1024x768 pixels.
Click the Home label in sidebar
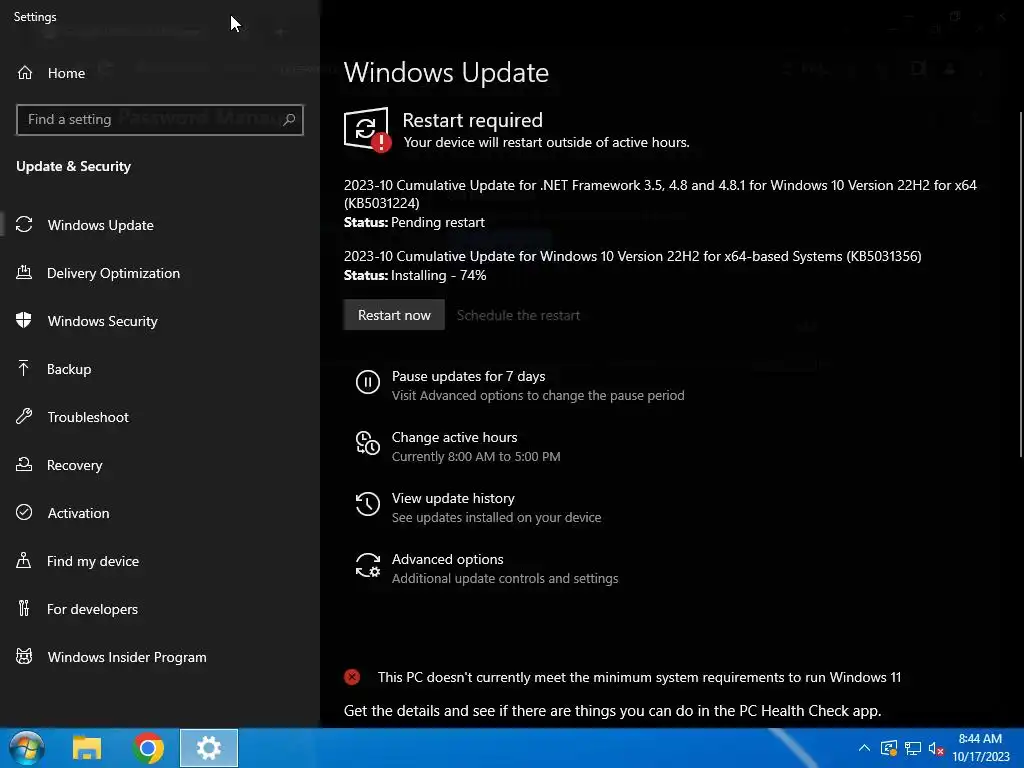coord(66,73)
